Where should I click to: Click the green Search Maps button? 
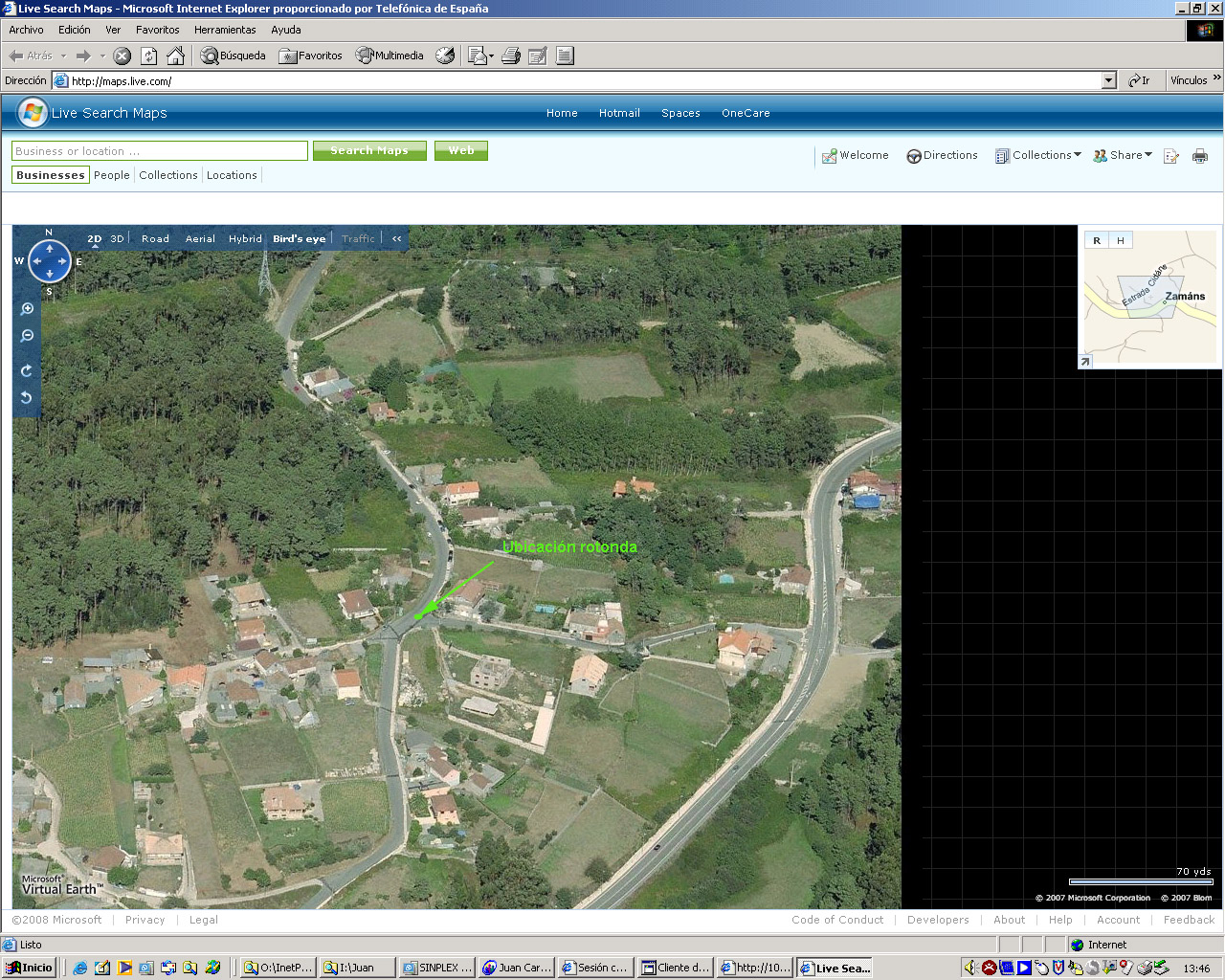[x=369, y=150]
